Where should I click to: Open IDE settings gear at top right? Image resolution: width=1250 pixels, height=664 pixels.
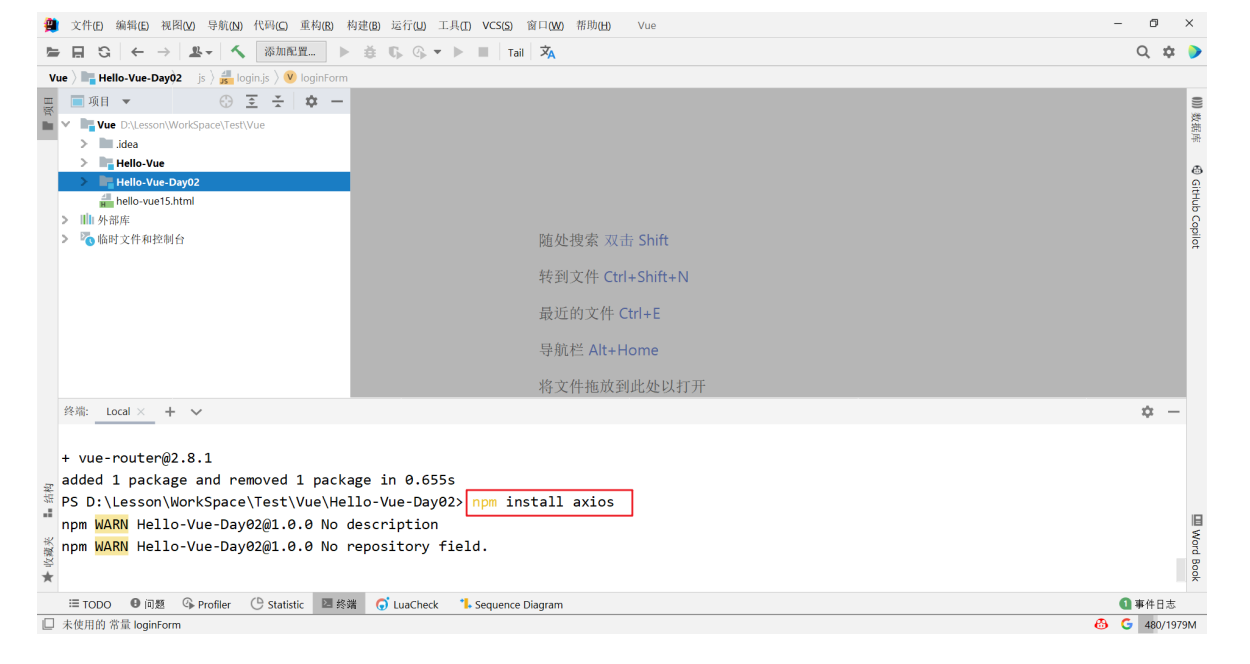tap(1168, 52)
